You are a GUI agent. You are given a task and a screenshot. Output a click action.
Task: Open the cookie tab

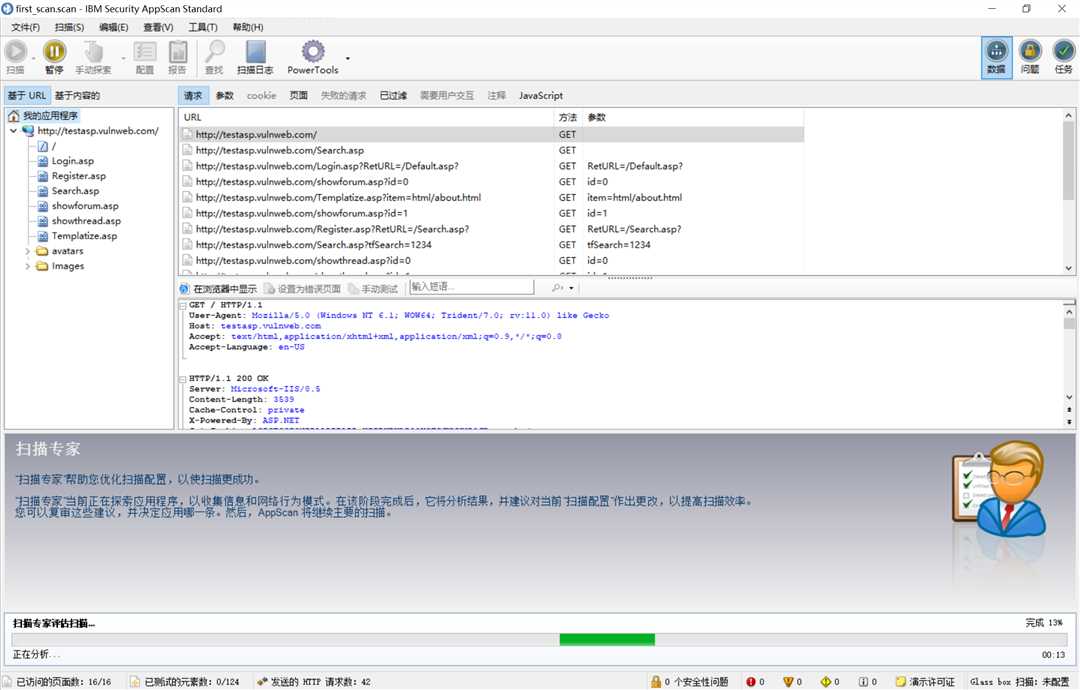click(x=261, y=96)
